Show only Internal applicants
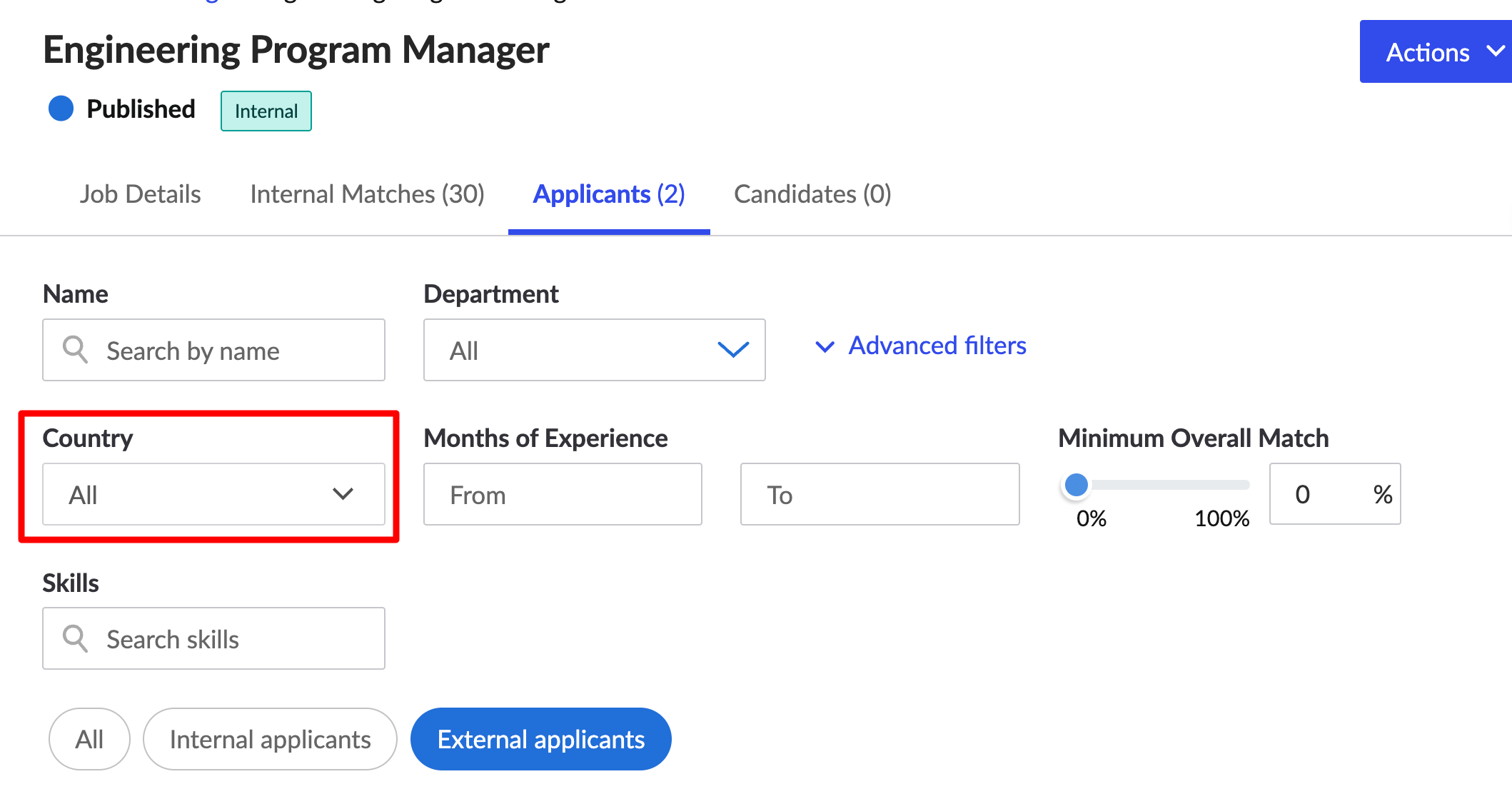The width and height of the screenshot is (1512, 799). tap(270, 739)
